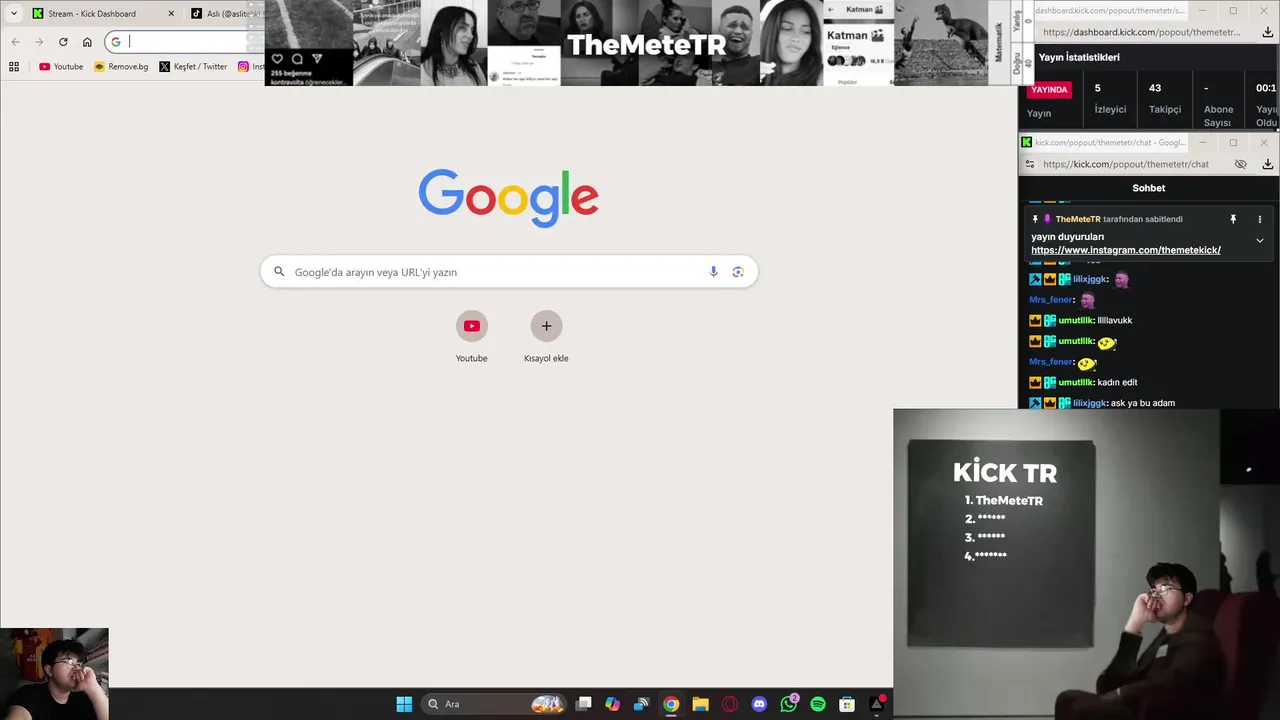Click the taskbar Ara search box

tap(494, 704)
